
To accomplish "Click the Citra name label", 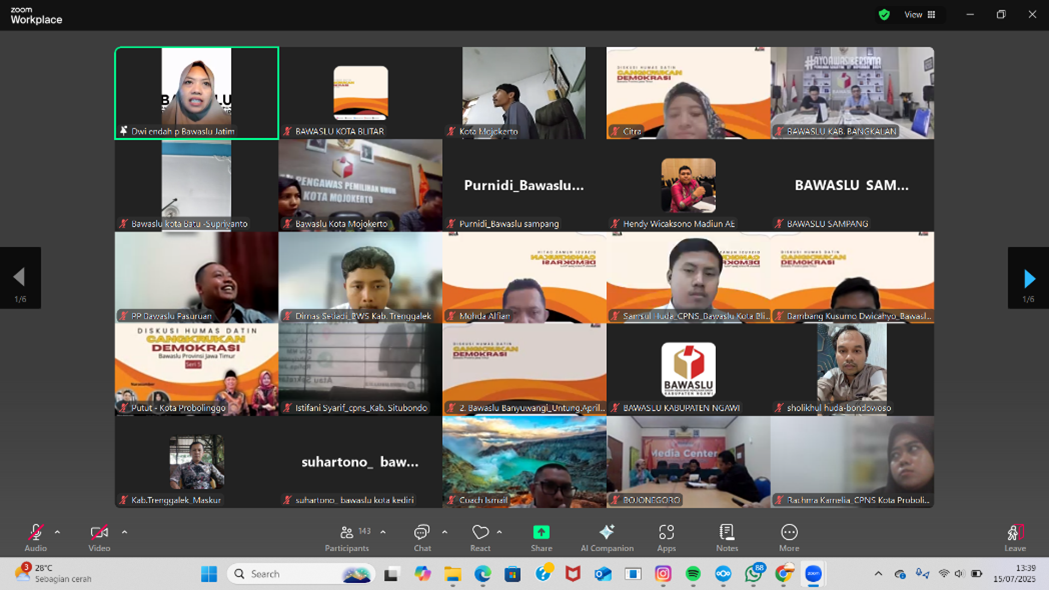I will click(632, 132).
